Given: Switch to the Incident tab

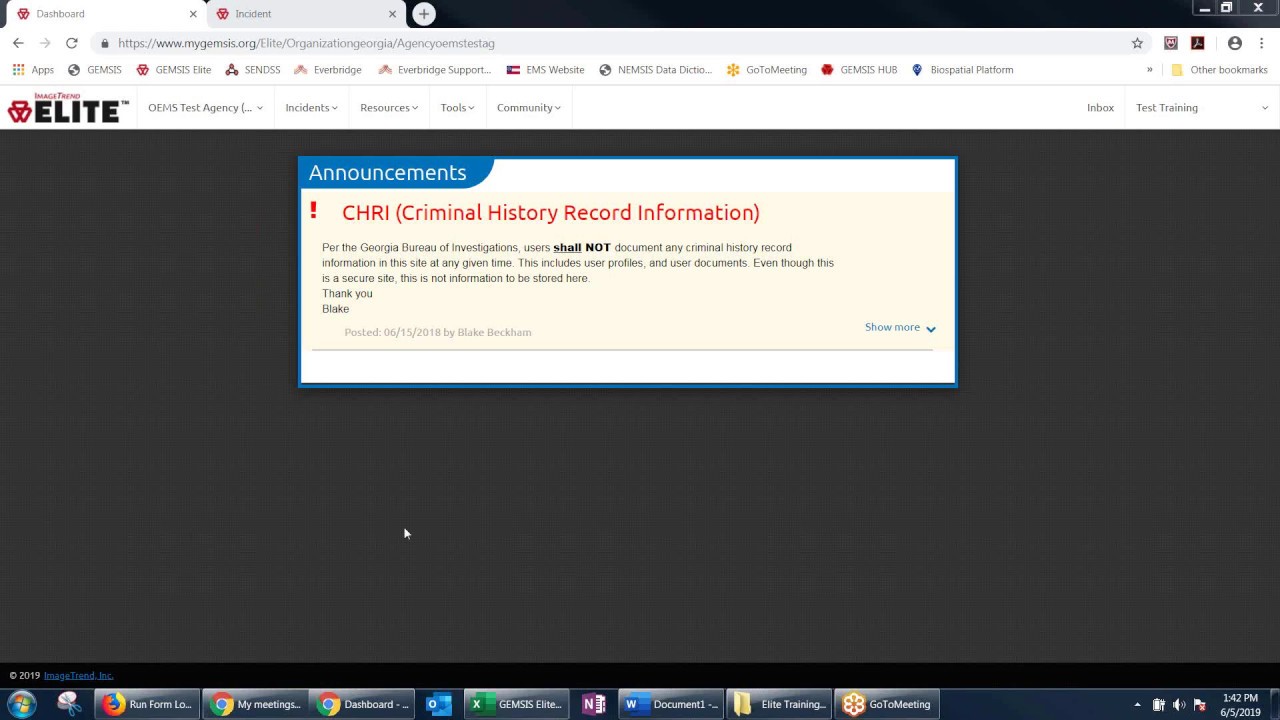Looking at the screenshot, I should point(305,14).
